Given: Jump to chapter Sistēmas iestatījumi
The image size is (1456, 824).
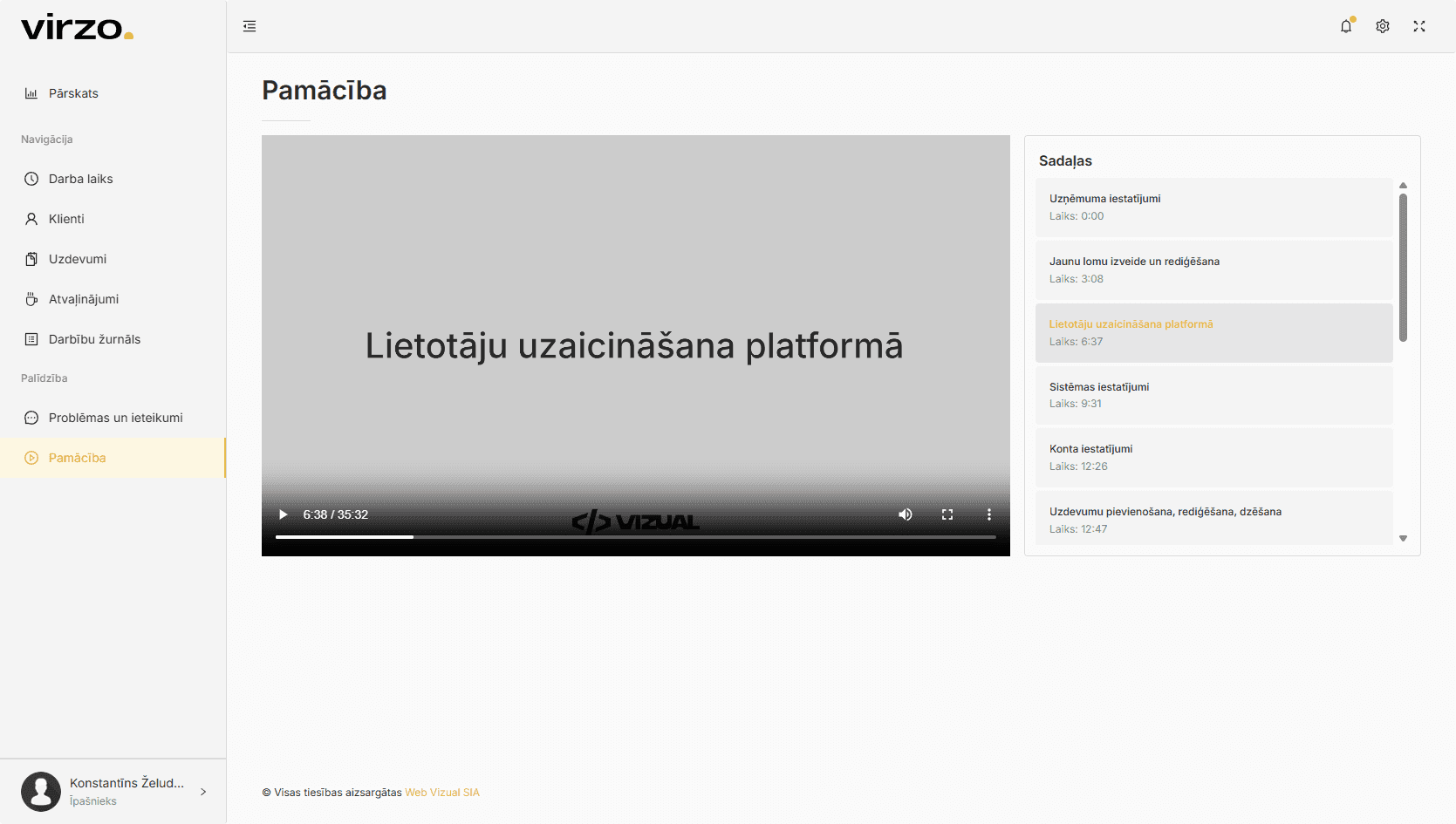Looking at the screenshot, I should pos(1214,395).
